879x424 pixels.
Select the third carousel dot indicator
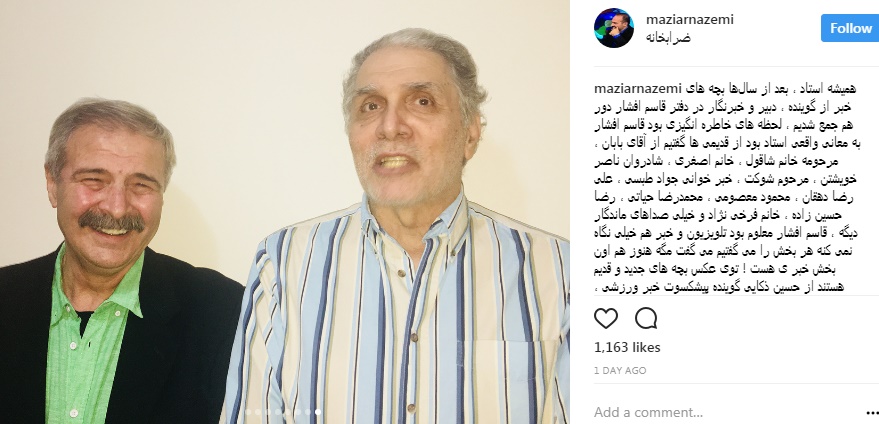(x=268, y=412)
